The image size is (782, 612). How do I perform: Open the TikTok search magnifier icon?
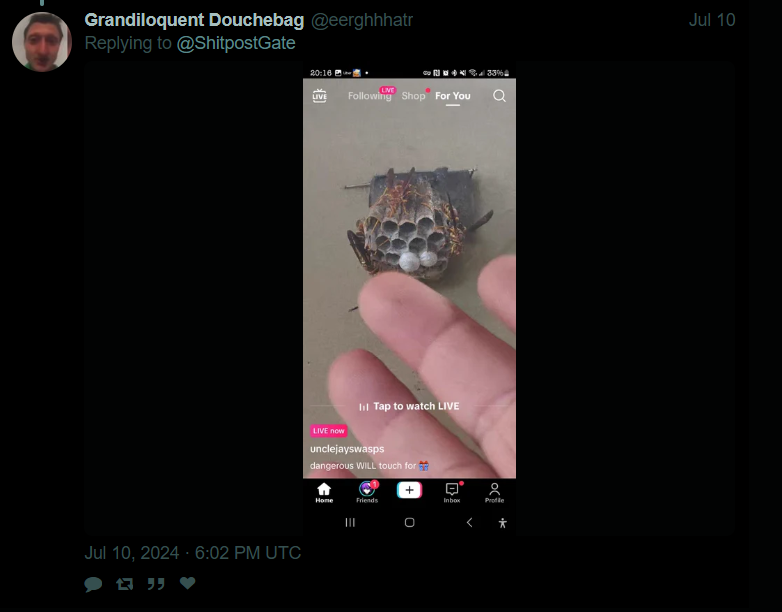pos(499,96)
